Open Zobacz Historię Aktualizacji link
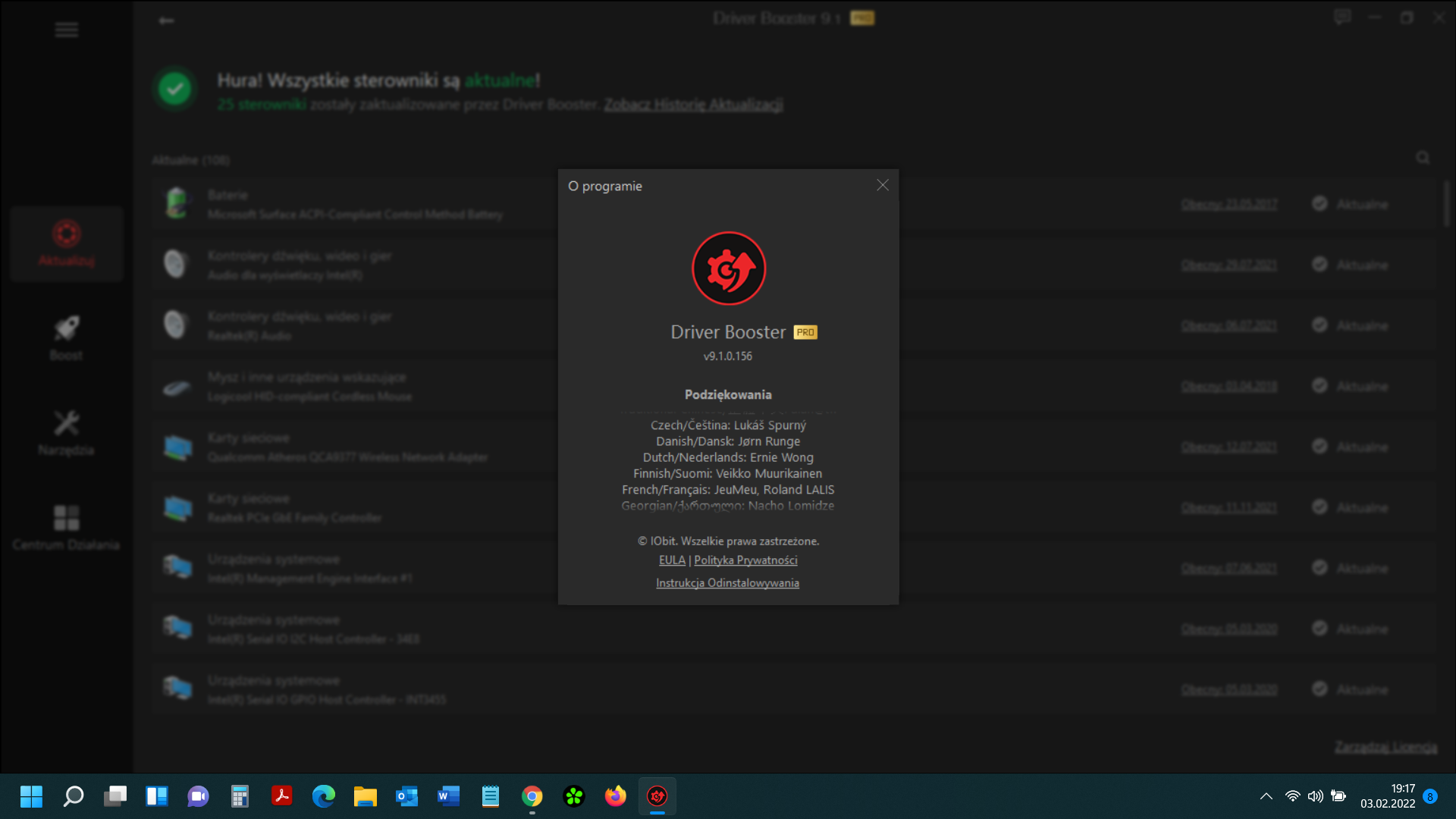 coord(693,105)
